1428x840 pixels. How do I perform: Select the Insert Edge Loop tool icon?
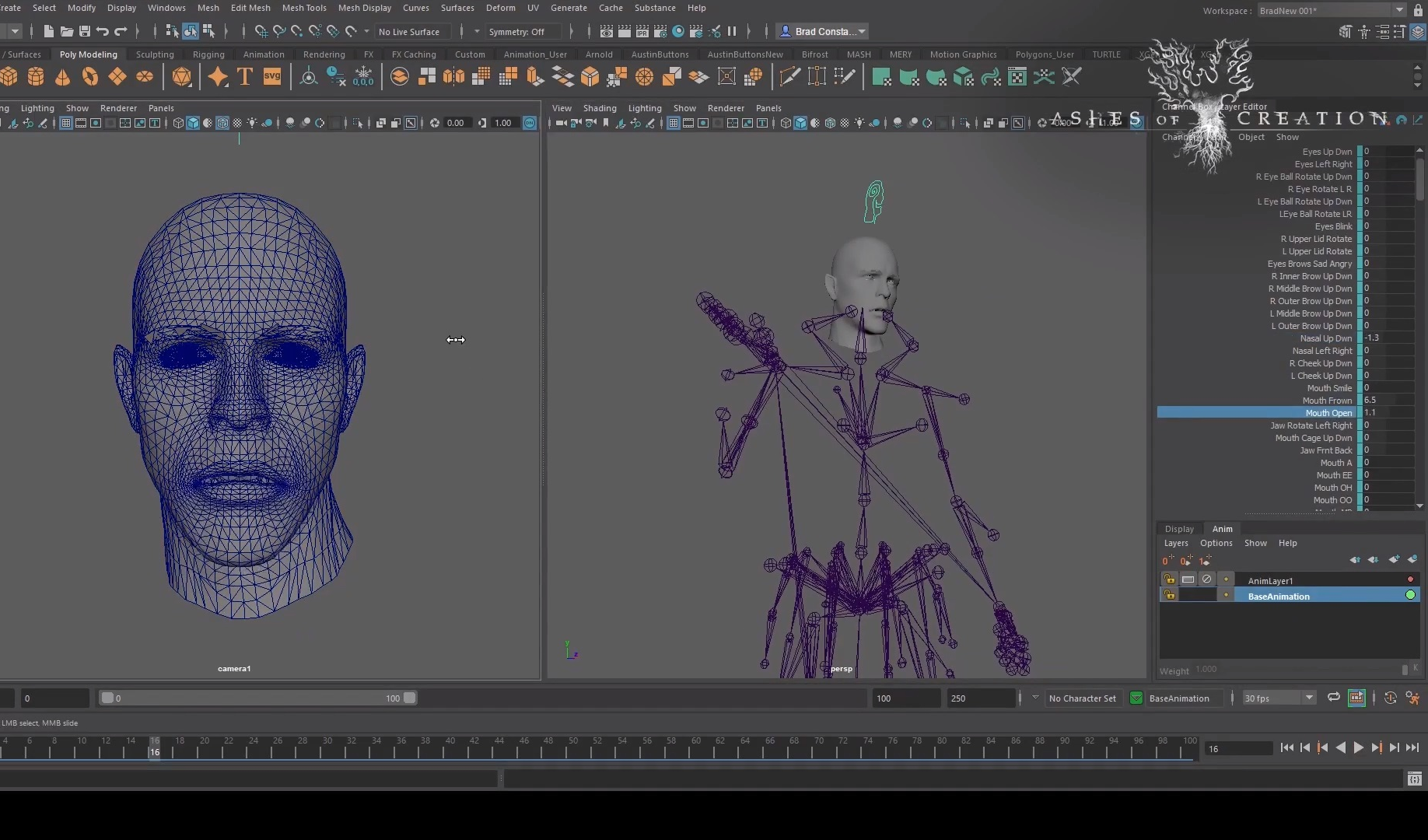(817, 76)
